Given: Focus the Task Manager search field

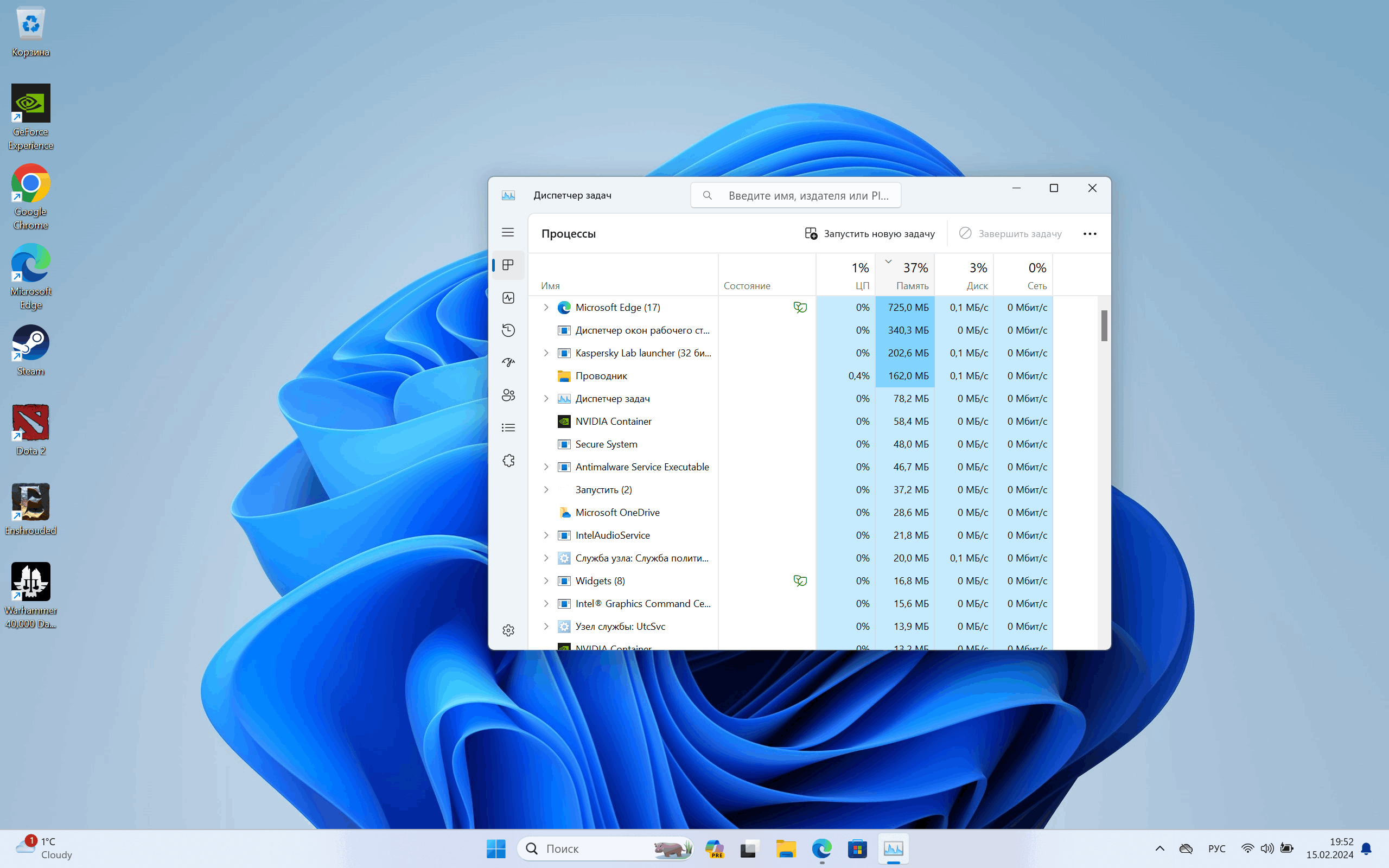Looking at the screenshot, I should (x=795, y=195).
